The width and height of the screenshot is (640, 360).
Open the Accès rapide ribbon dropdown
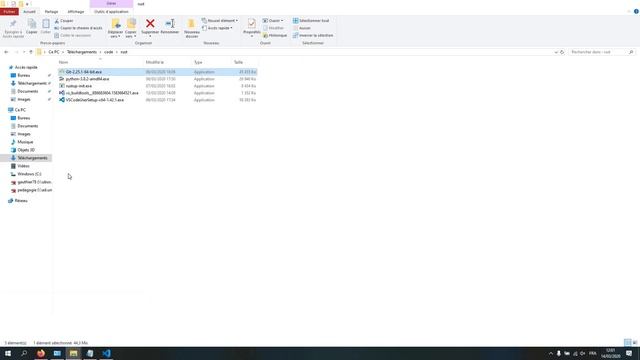pyautogui.click(x=217, y=28)
